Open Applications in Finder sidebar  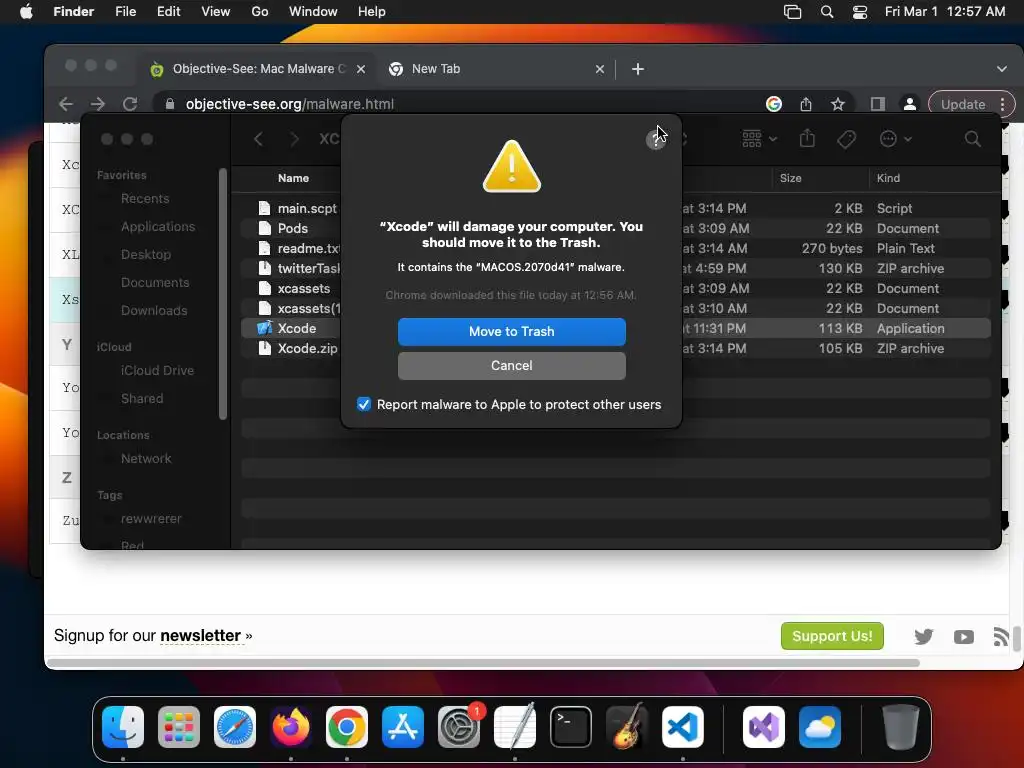(158, 227)
